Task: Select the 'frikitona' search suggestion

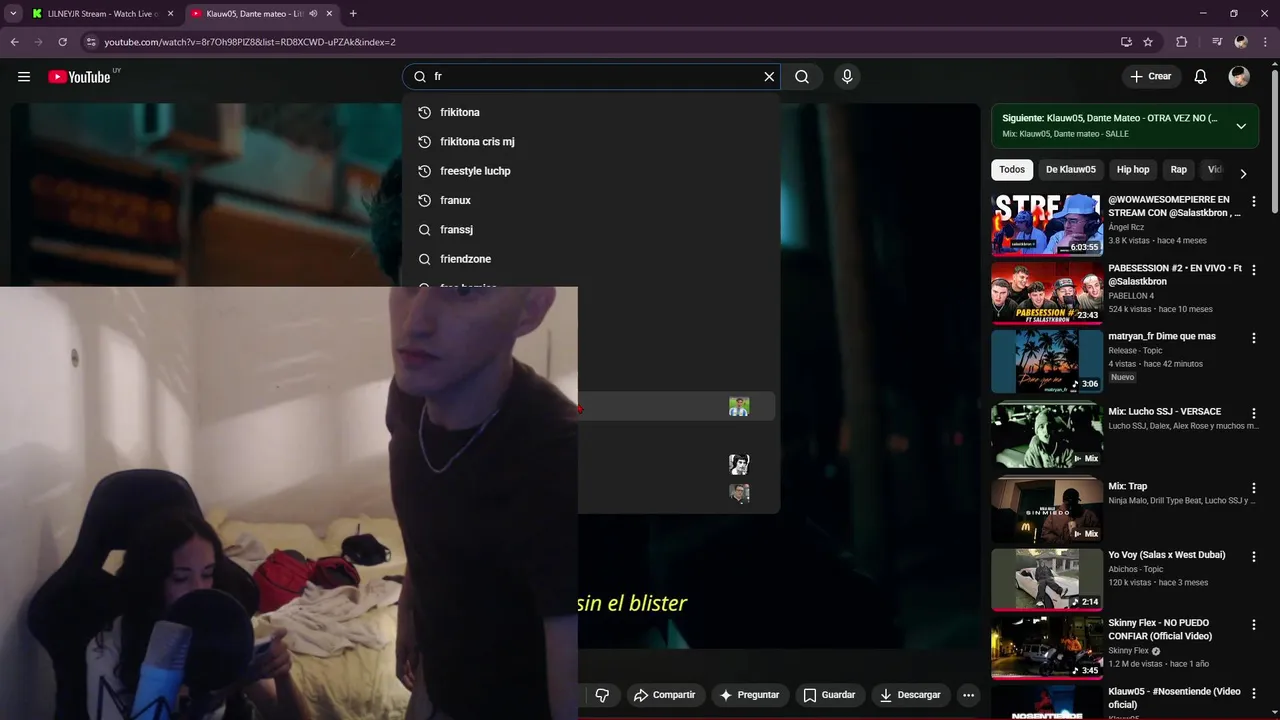Action: coord(590,112)
